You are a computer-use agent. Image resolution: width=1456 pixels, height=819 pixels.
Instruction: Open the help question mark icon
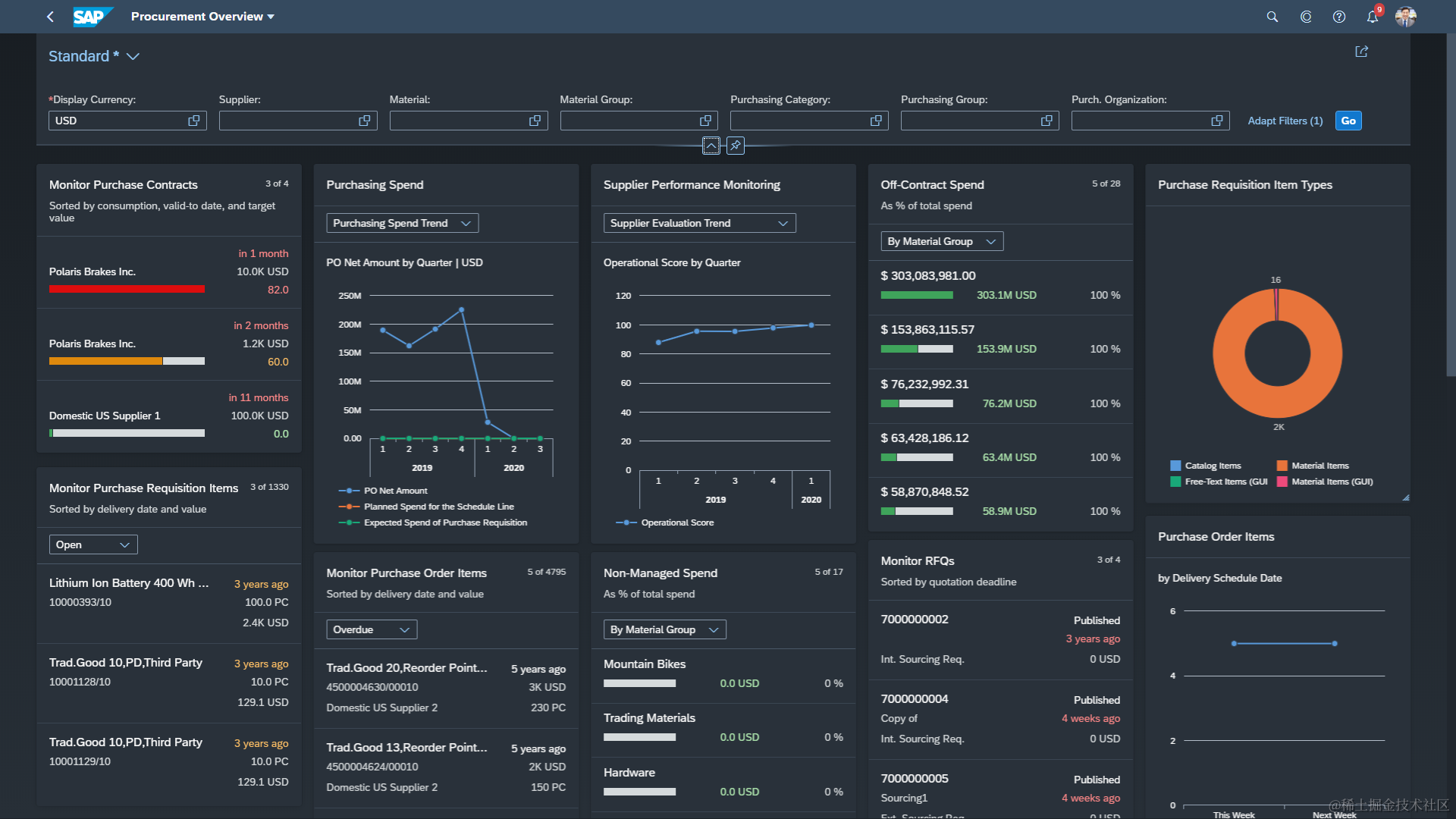point(1338,17)
